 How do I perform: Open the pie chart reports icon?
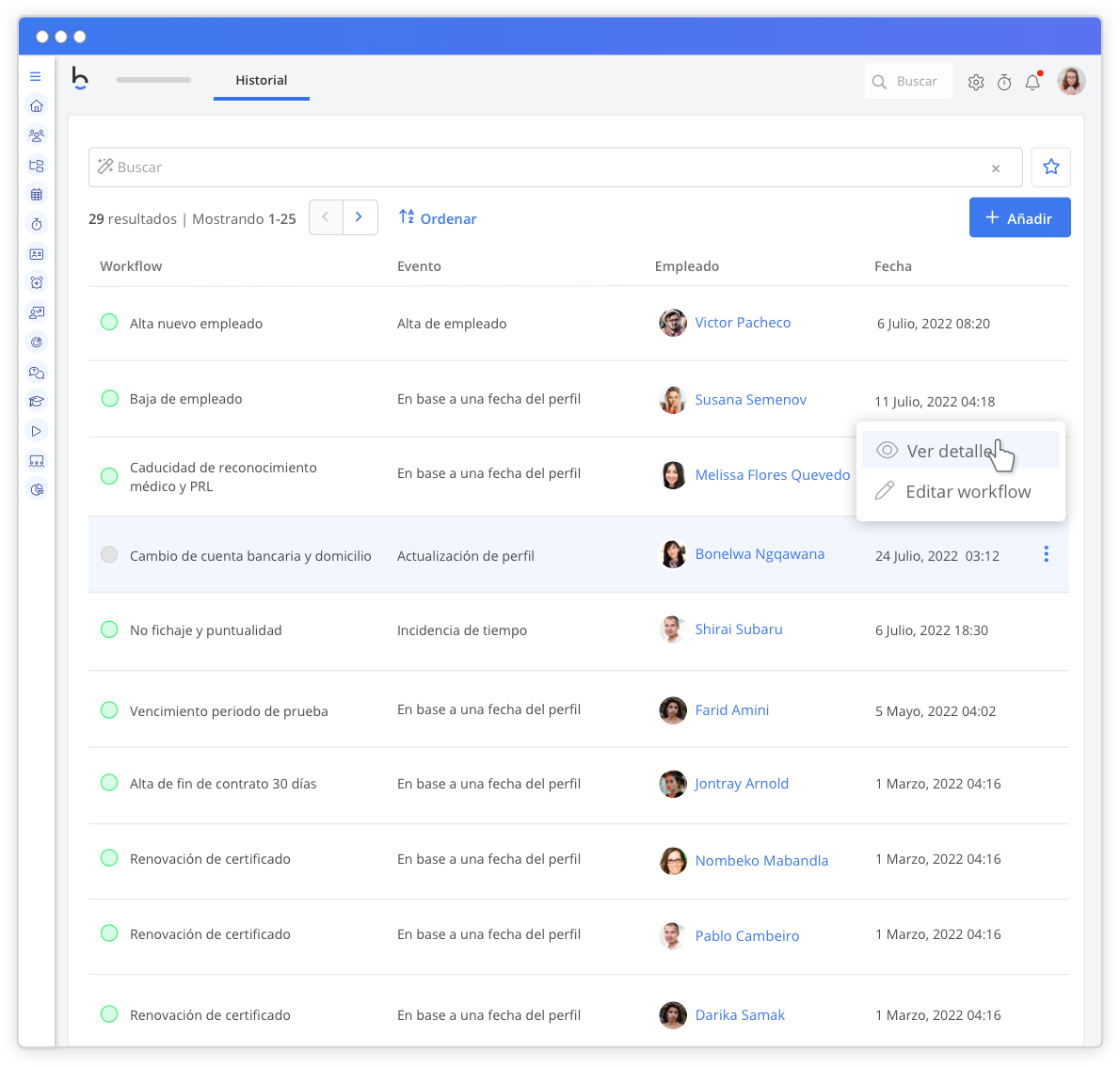click(36, 488)
